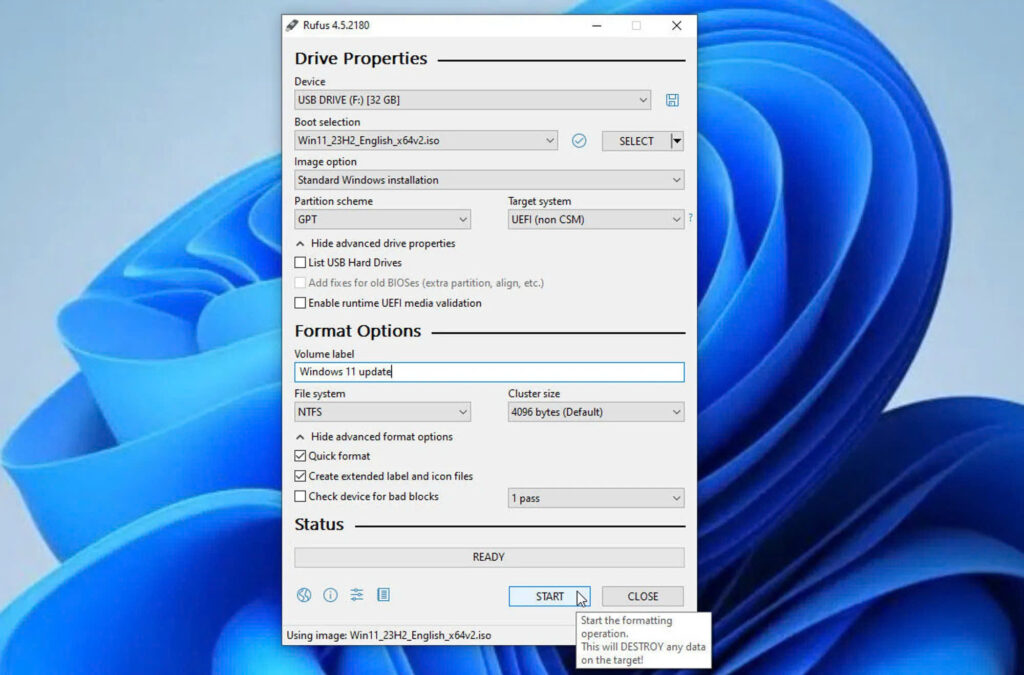The width and height of the screenshot is (1024, 675).
Task: Collapse Hide advanced format options
Action: (374, 437)
